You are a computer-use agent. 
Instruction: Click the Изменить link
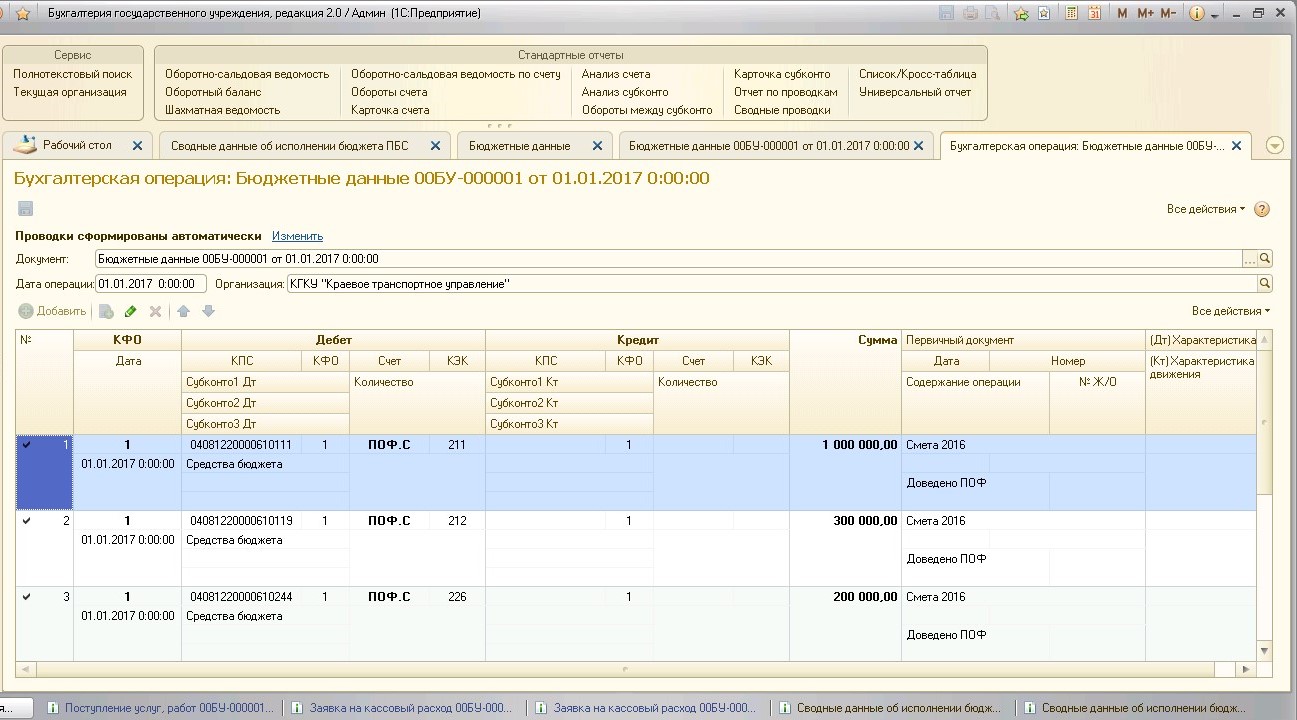pos(297,236)
